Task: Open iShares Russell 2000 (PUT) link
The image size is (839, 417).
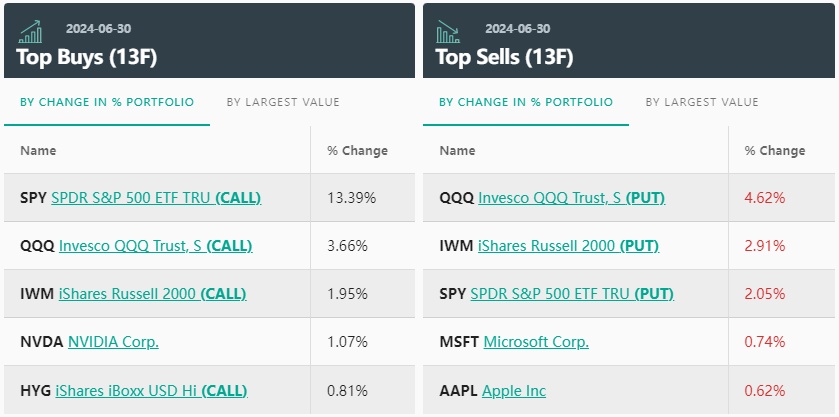Action: [x=569, y=246]
